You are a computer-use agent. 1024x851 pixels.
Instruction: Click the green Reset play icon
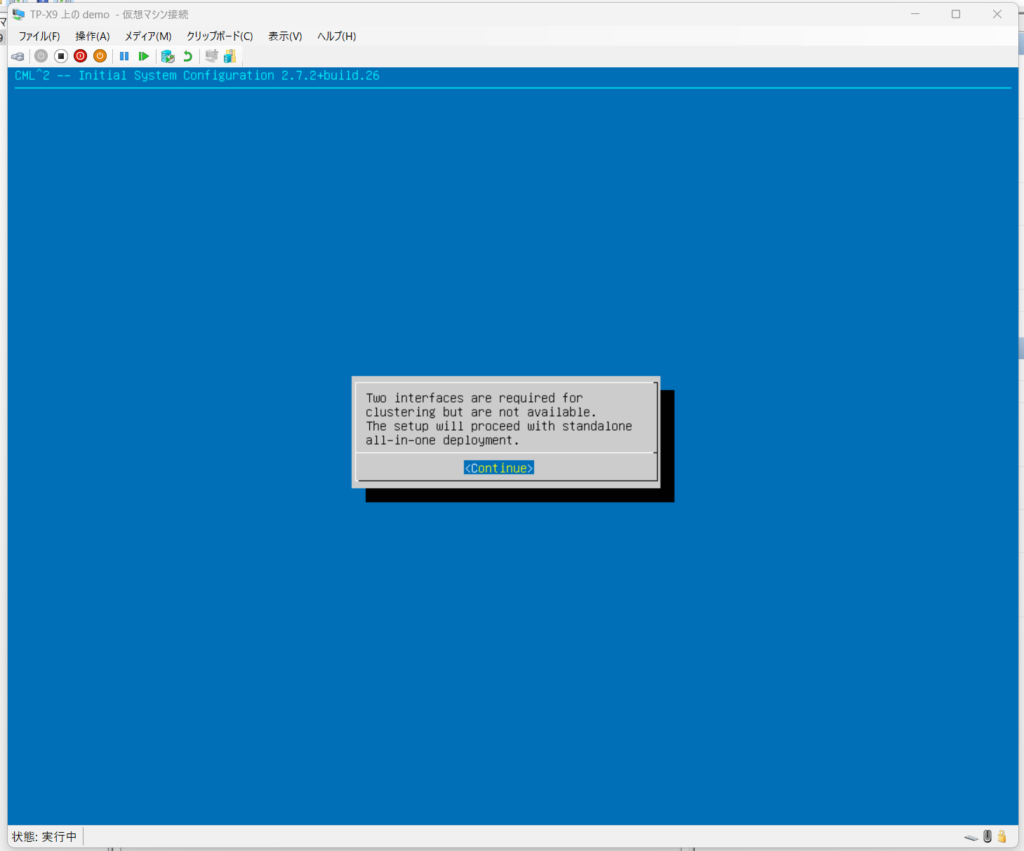coord(144,56)
